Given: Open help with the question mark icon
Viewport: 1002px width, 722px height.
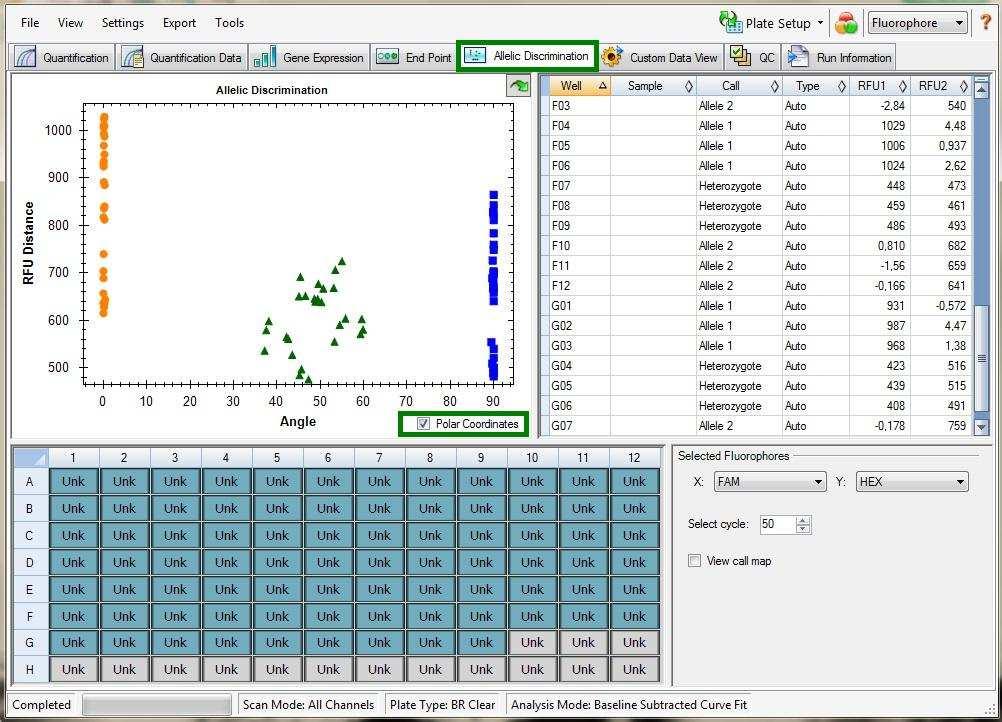Looking at the screenshot, I should (x=986, y=23).
